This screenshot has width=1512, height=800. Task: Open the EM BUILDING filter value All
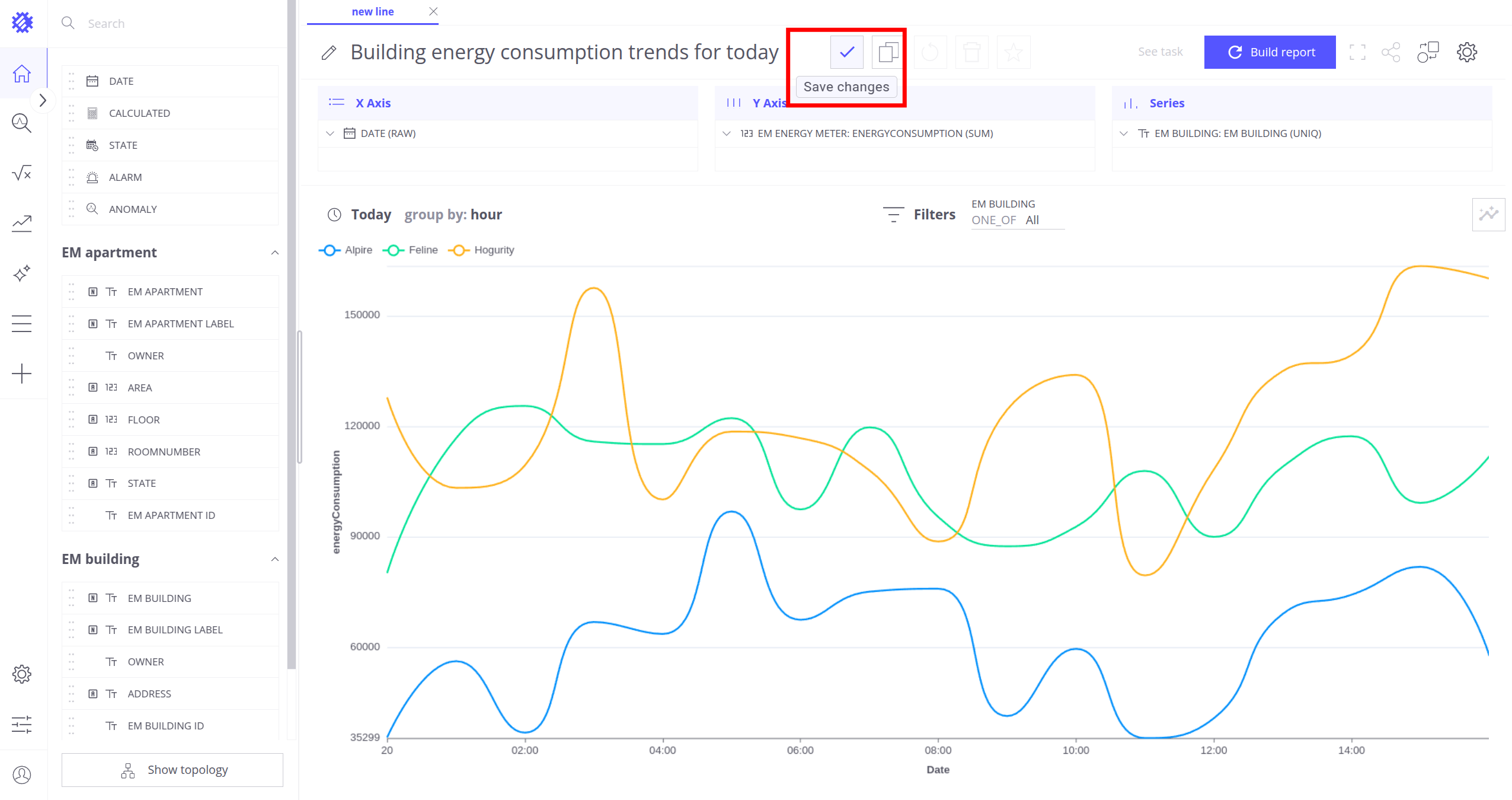(1032, 220)
